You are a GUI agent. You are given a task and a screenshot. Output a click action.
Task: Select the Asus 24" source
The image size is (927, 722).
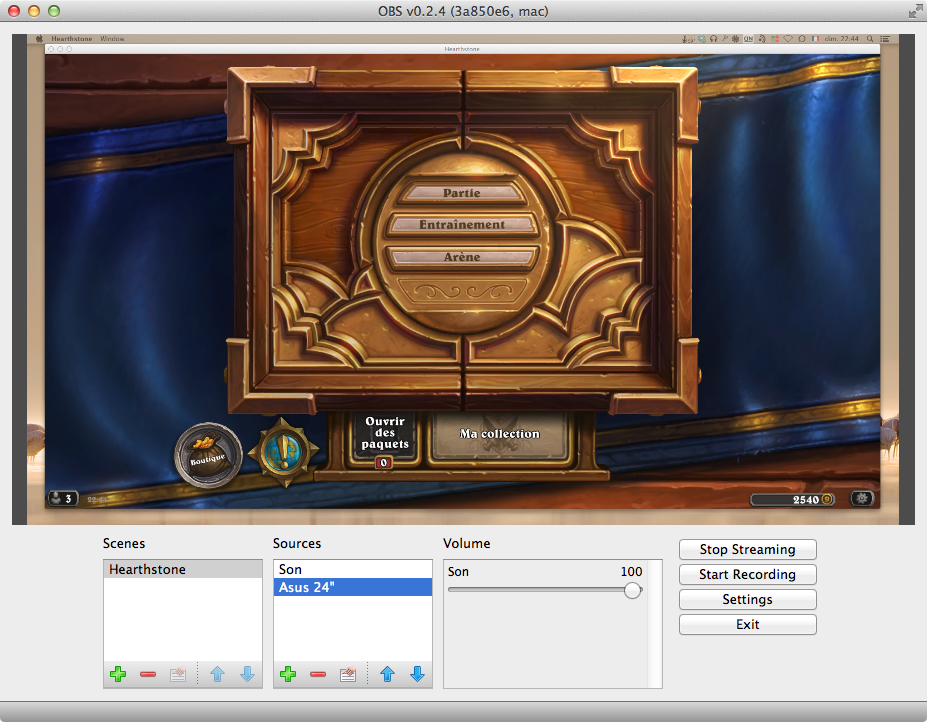pyautogui.click(x=352, y=587)
